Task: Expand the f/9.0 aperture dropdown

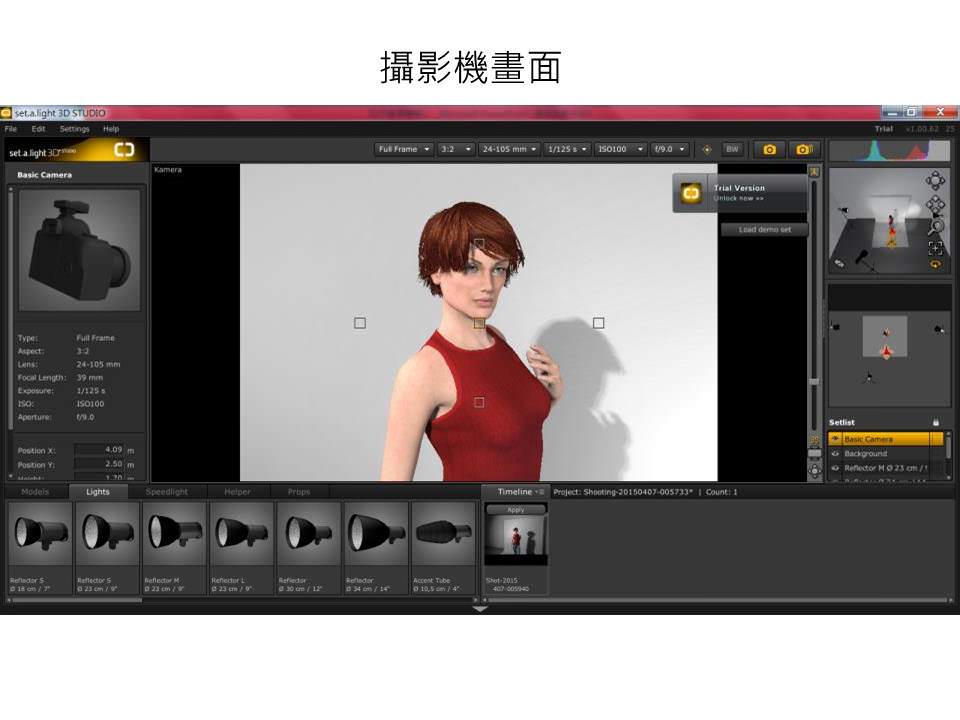Action: pos(669,149)
